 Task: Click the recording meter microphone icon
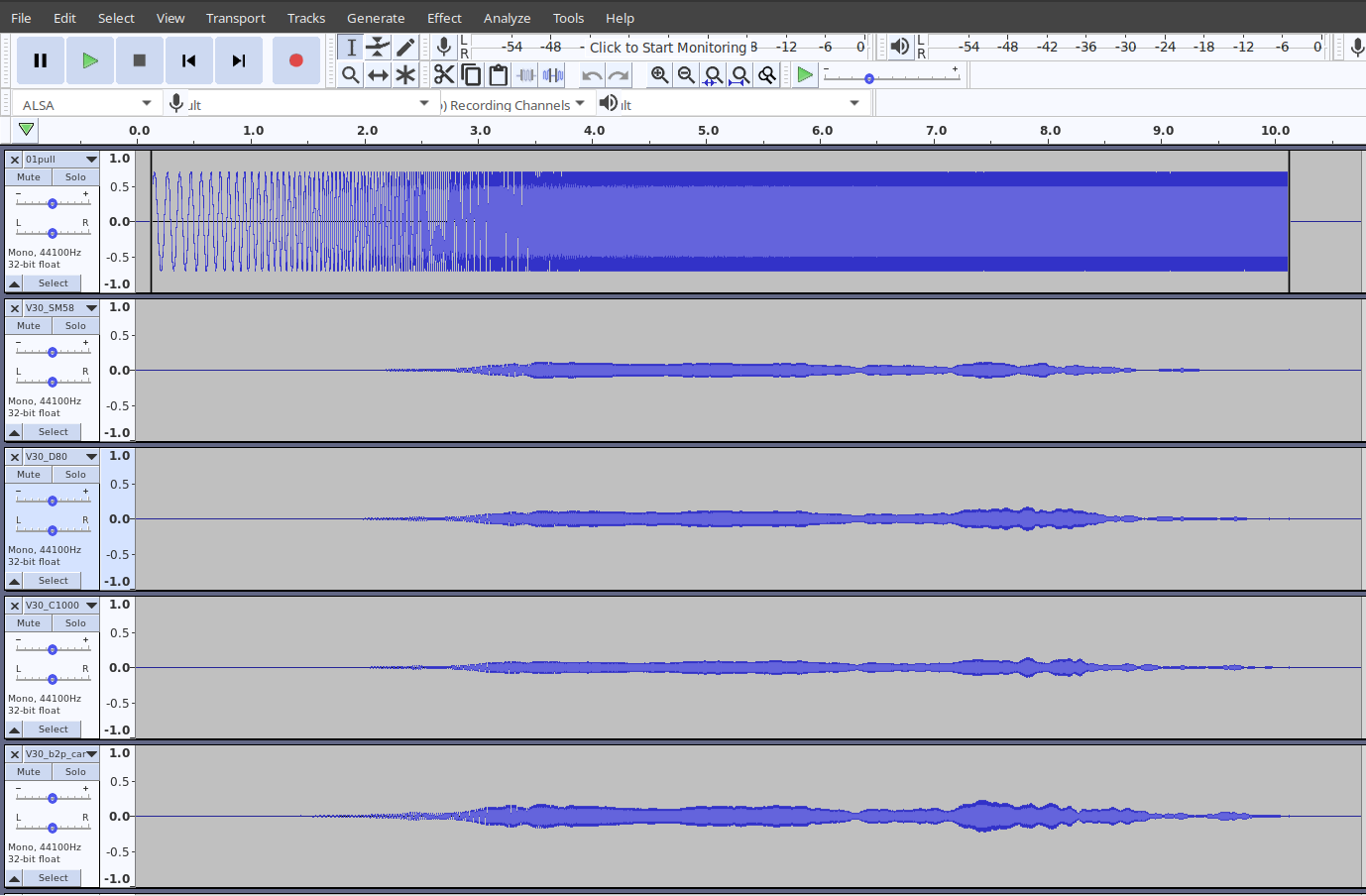pyautogui.click(x=444, y=47)
